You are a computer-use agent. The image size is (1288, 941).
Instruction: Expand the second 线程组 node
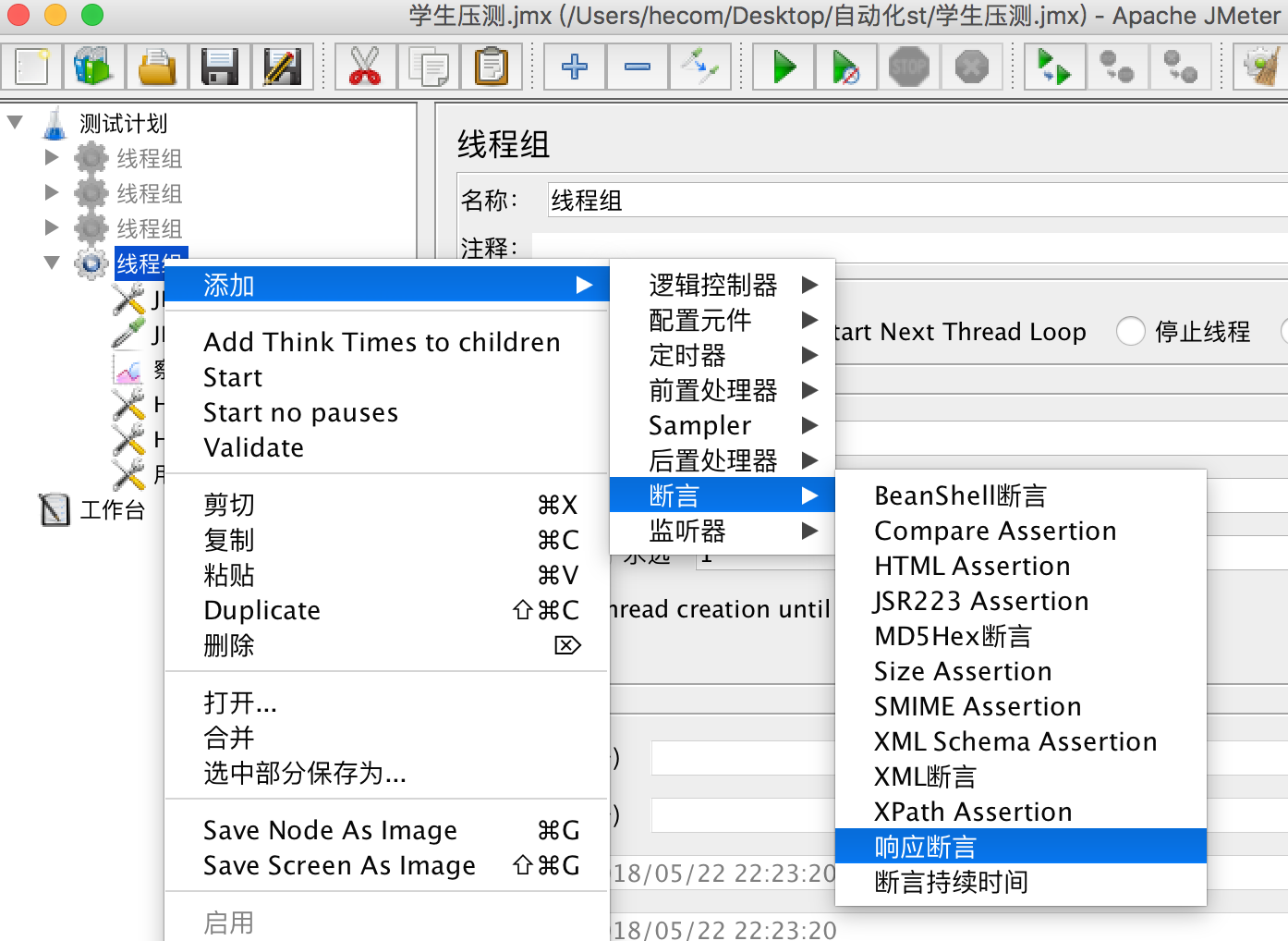[52, 192]
